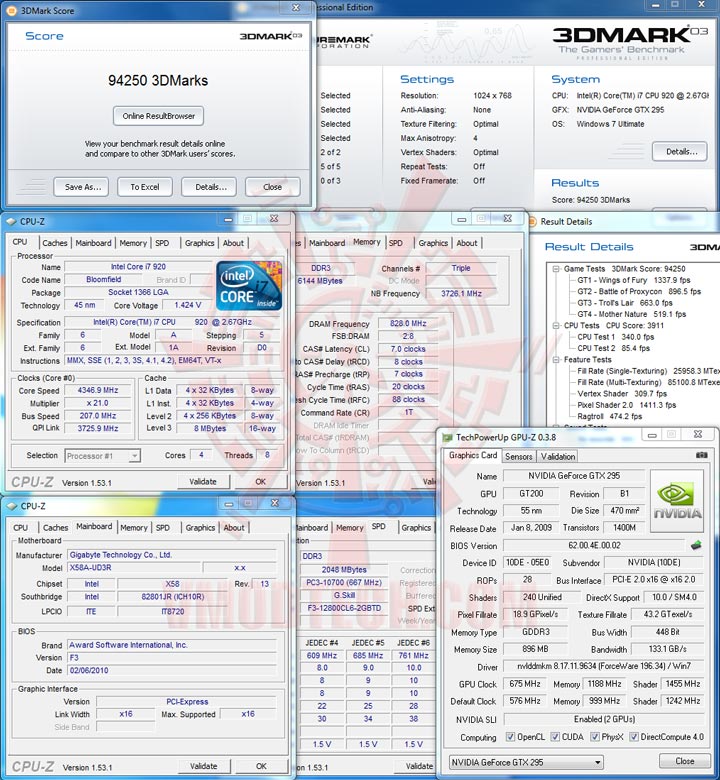Image resolution: width=720 pixels, height=780 pixels.
Task: Click Save As... in 3DMark Score window
Action: [83, 187]
